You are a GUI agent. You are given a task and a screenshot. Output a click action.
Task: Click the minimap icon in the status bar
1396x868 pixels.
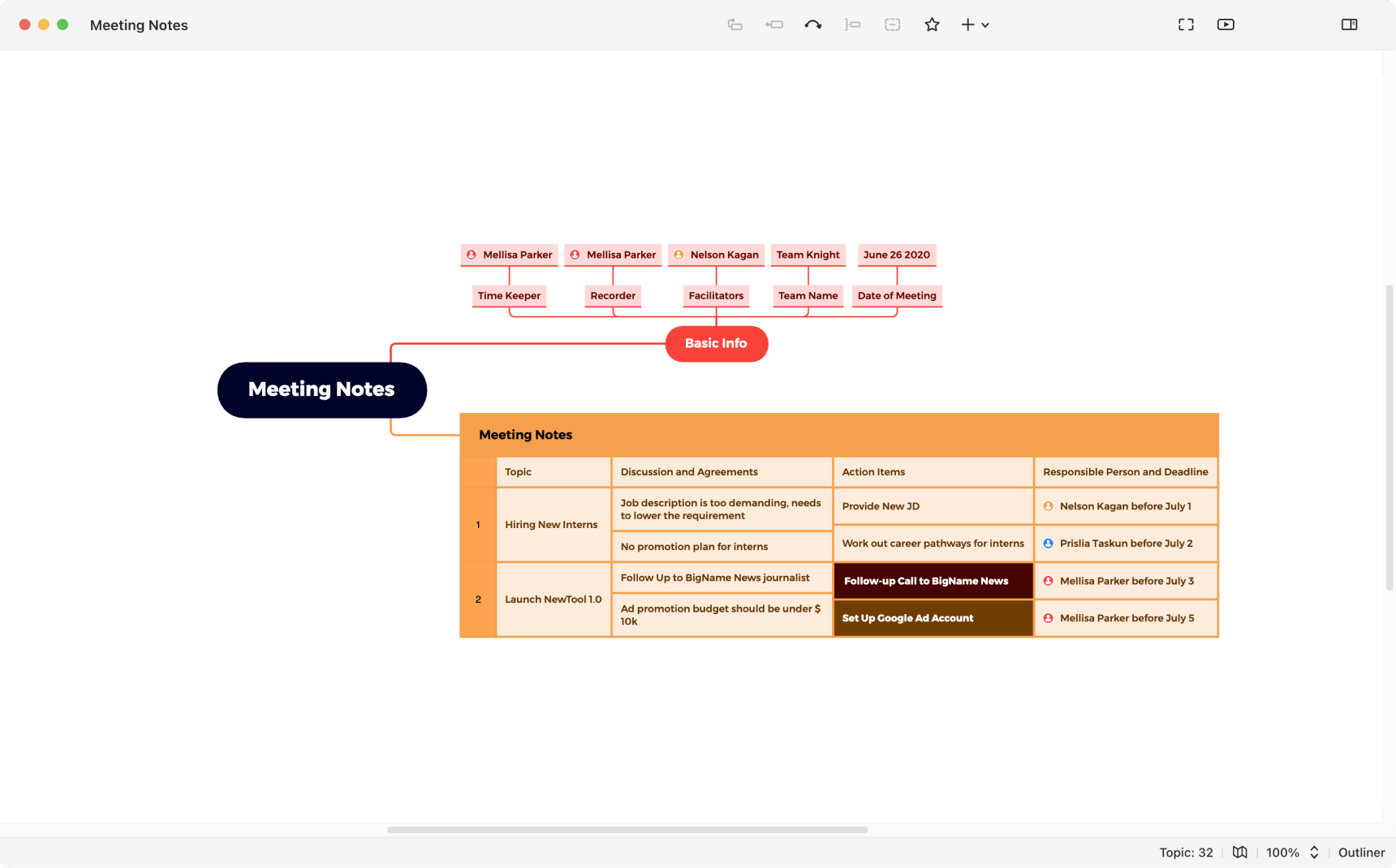(1240, 853)
